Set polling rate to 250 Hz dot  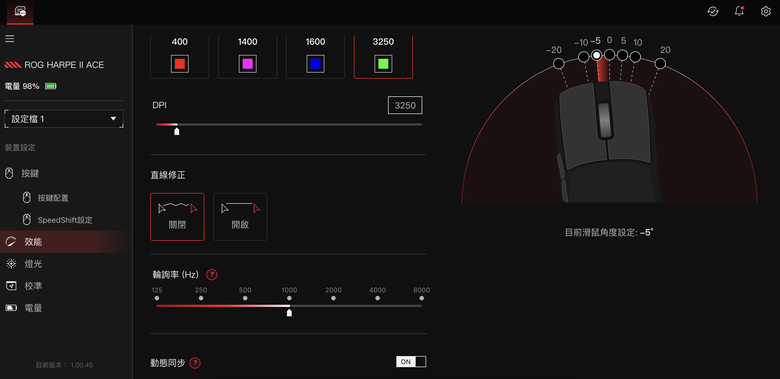tap(201, 298)
